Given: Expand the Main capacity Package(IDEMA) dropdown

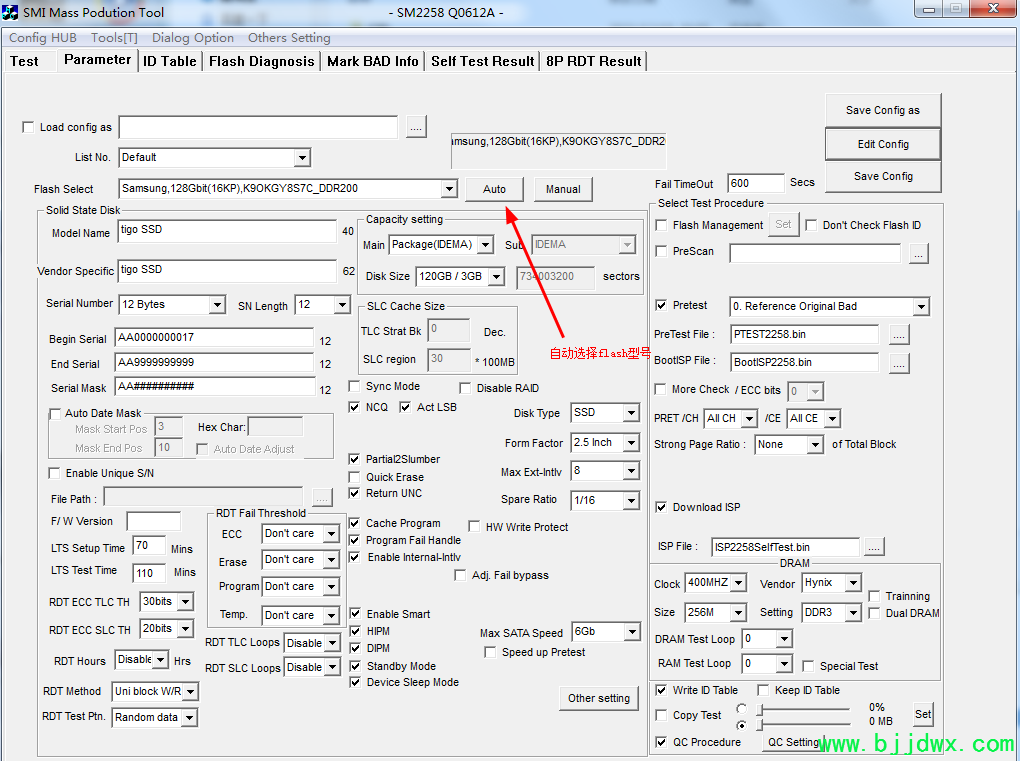Looking at the screenshot, I should pos(485,245).
